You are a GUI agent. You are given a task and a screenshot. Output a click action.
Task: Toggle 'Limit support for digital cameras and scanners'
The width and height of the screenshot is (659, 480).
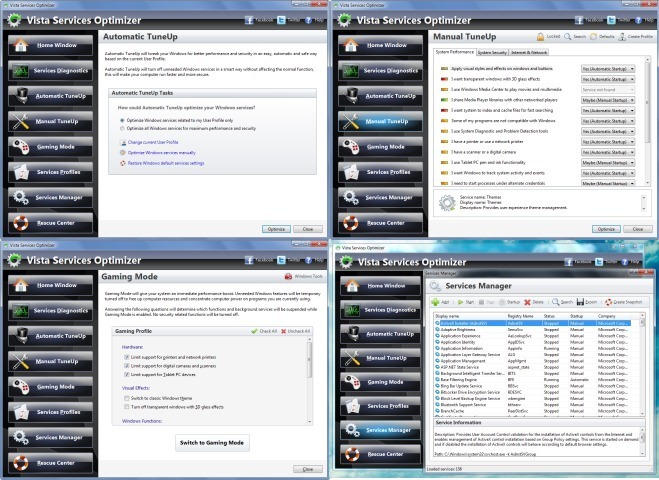[127, 366]
